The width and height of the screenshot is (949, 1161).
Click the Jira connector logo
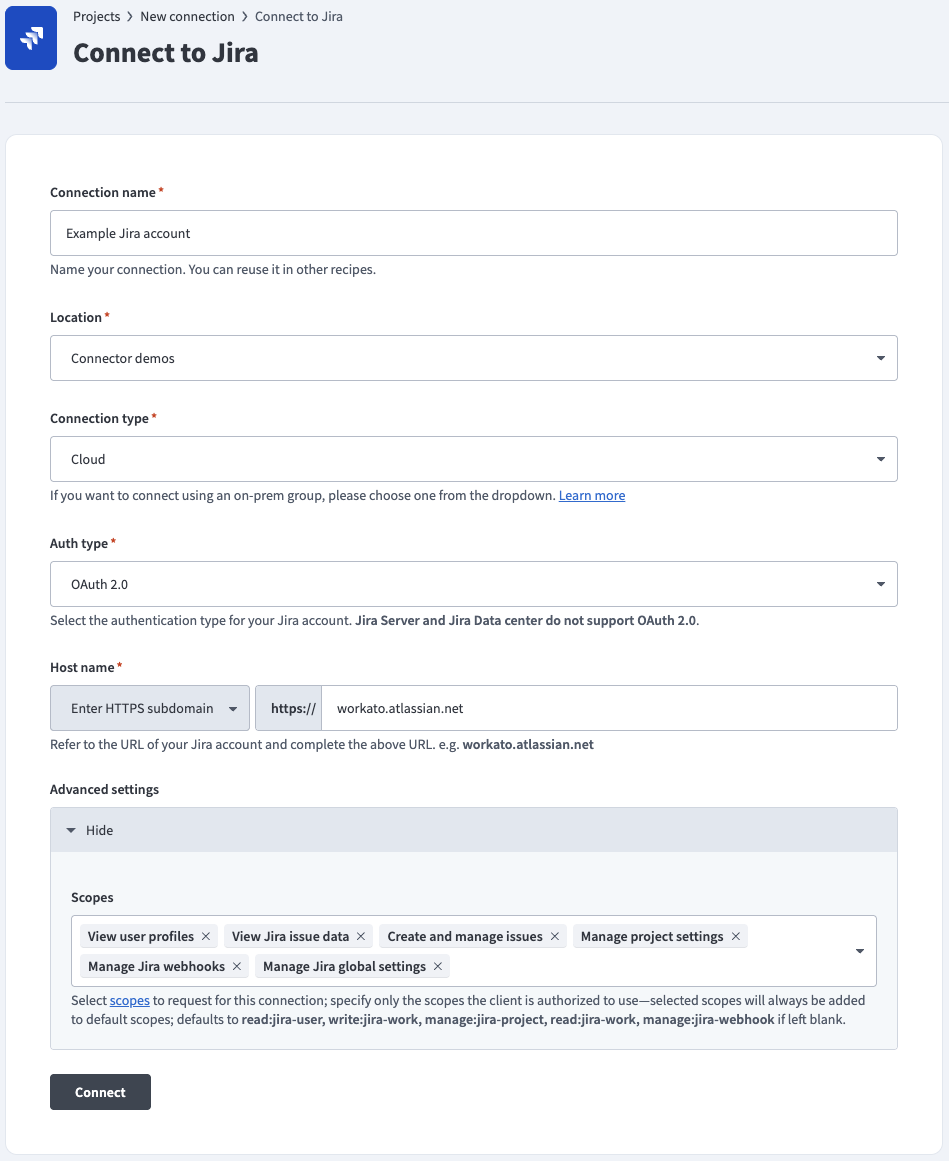[x=31, y=37]
